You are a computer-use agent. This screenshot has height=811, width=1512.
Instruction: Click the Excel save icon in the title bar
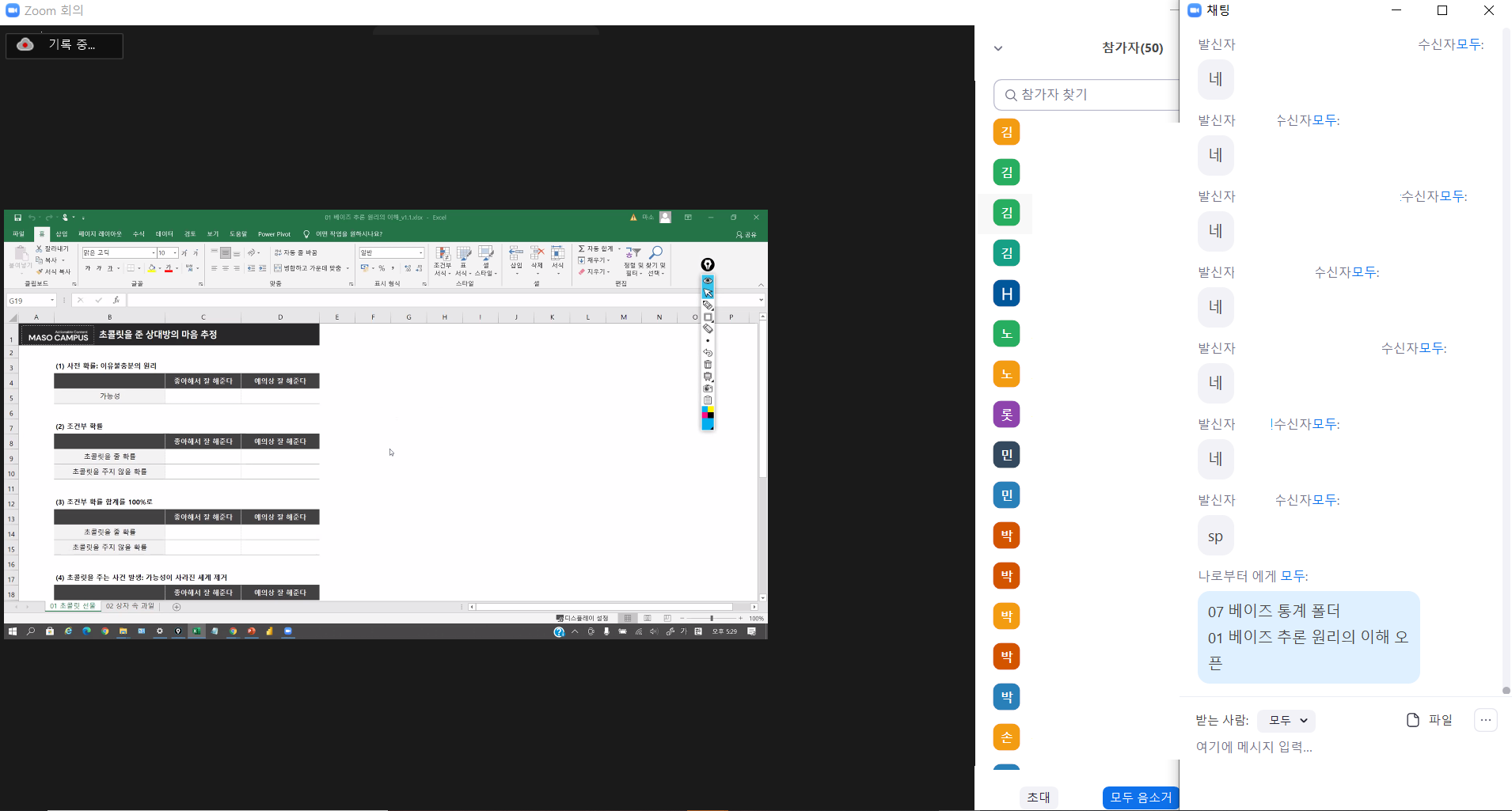17,218
